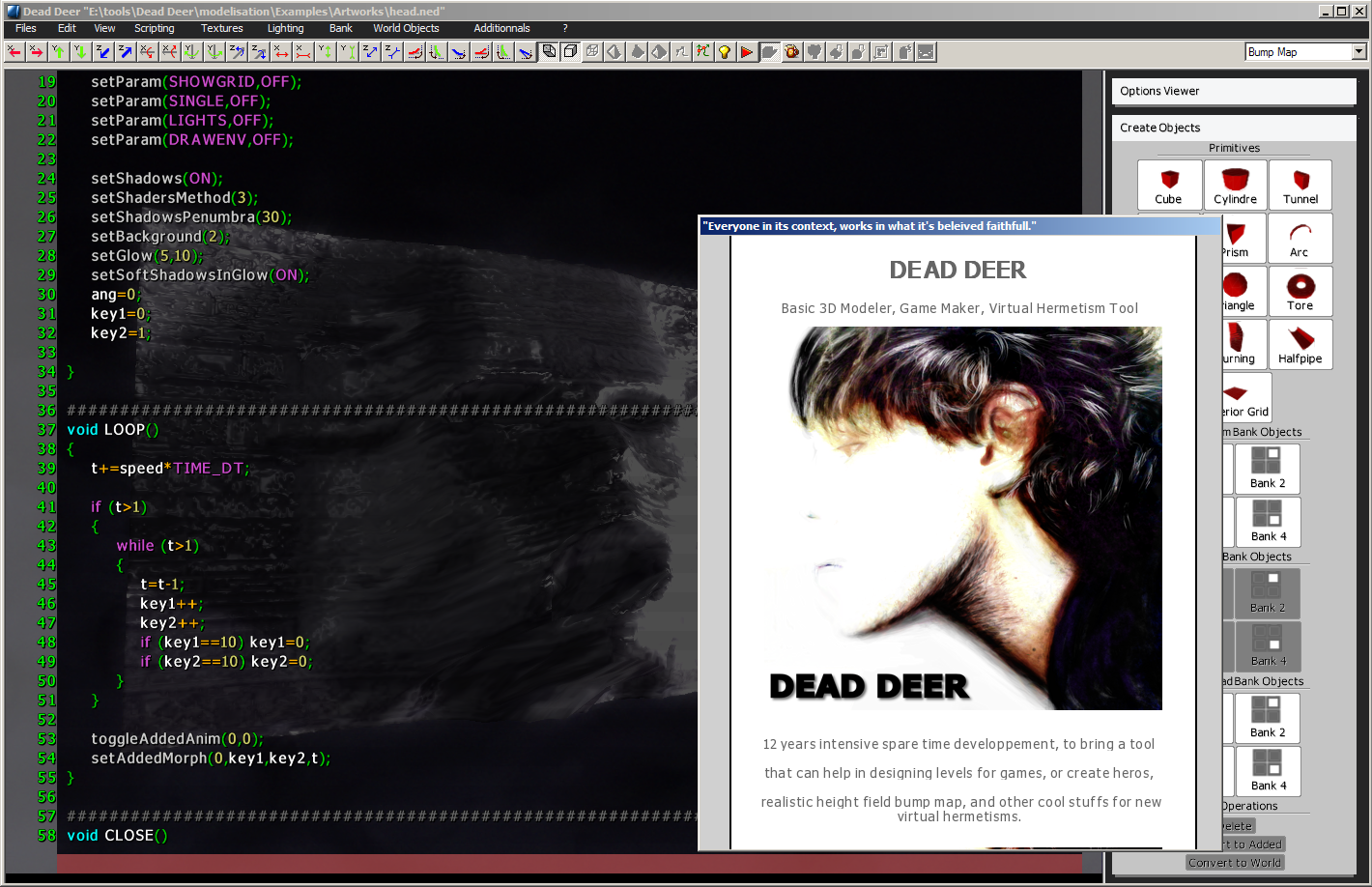The height and width of the screenshot is (887, 1372).
Task: Click the Dead Deer portrait splash image
Action: click(965, 518)
